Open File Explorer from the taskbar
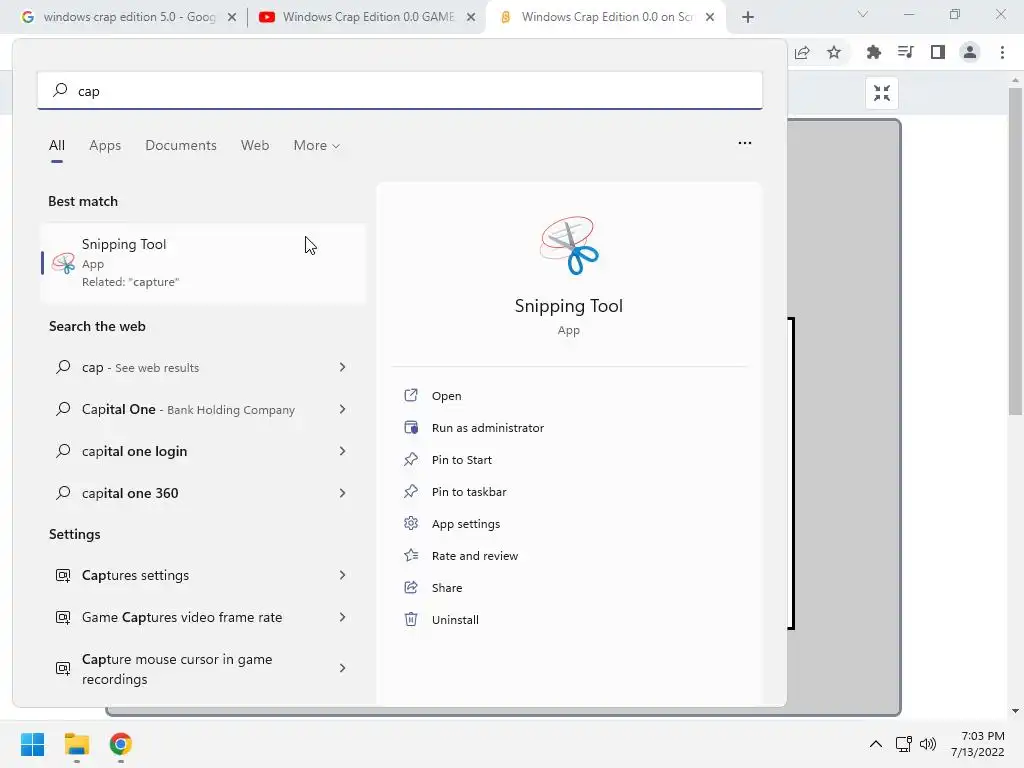The height and width of the screenshot is (768, 1024). point(76,744)
